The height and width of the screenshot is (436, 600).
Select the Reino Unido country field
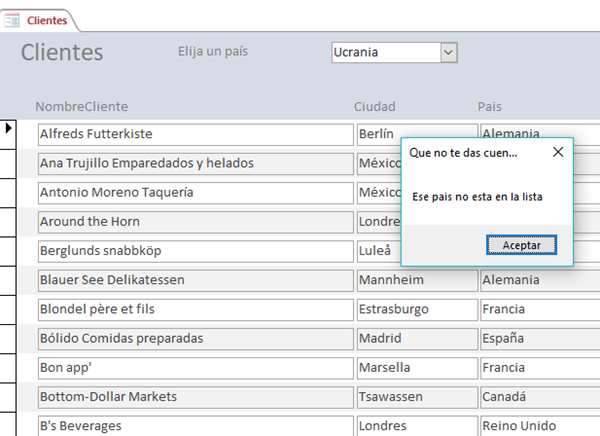(540, 426)
